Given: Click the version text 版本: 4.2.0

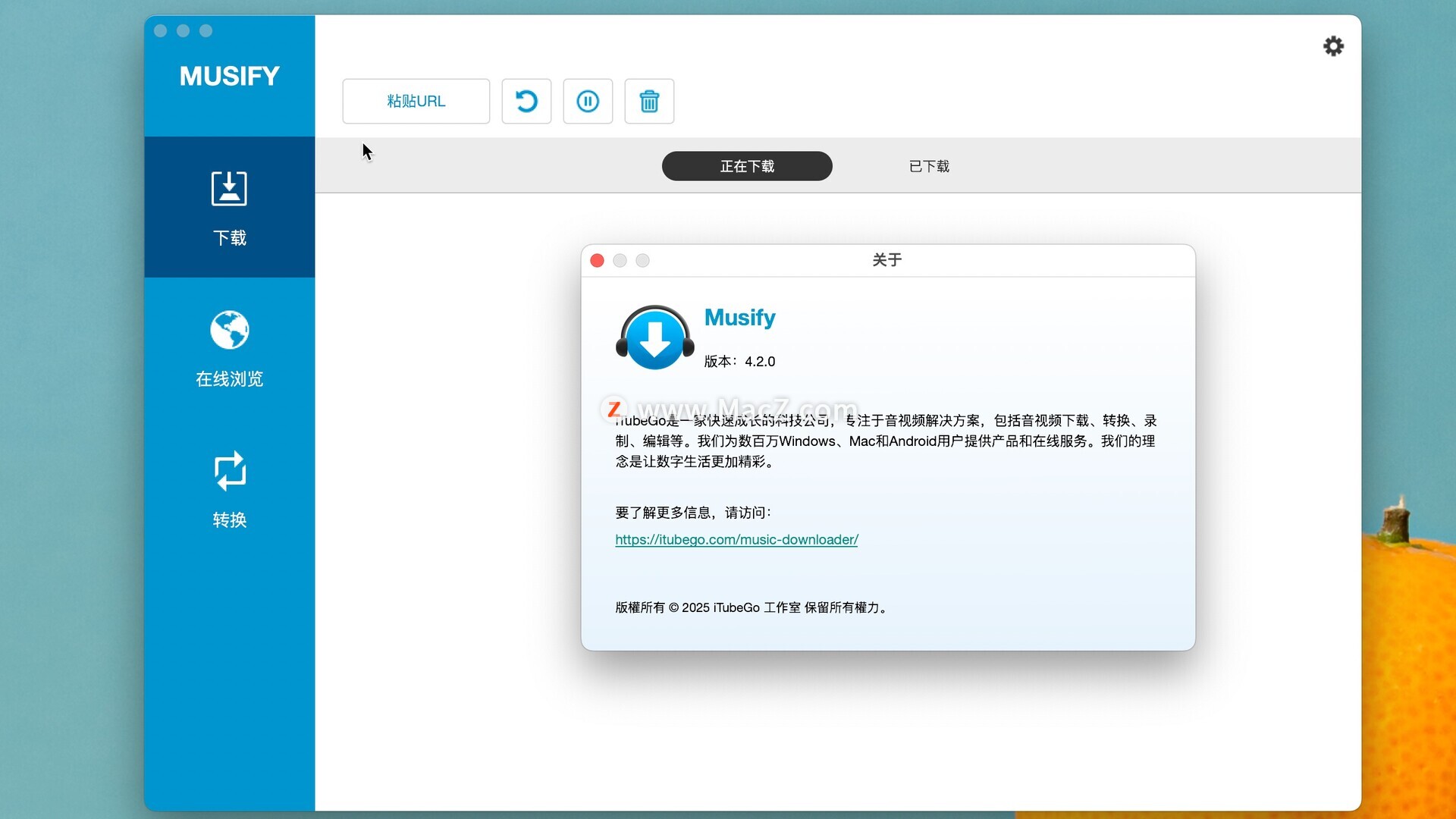Looking at the screenshot, I should pos(739,362).
